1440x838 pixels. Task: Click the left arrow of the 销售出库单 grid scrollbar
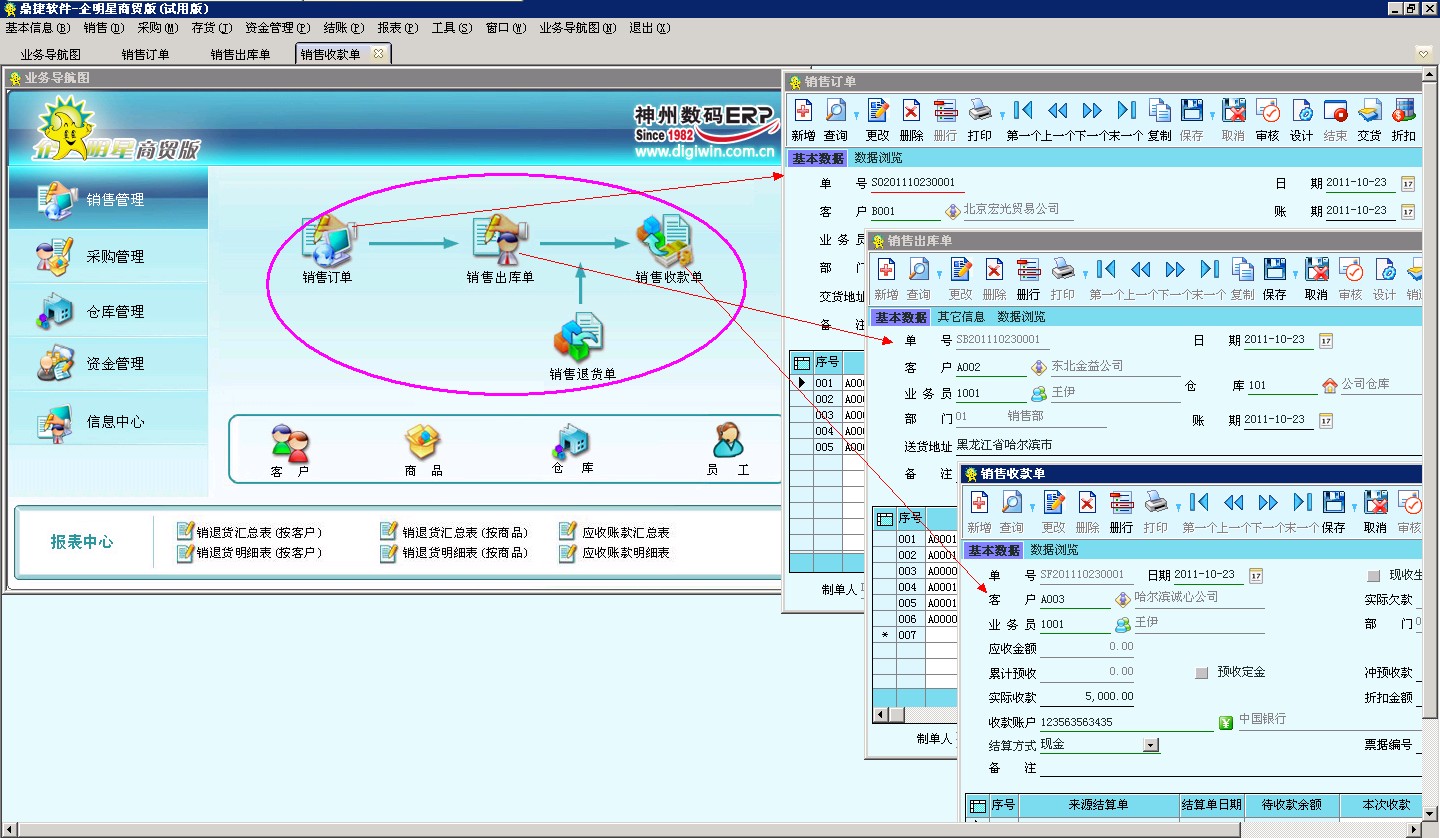(x=882, y=715)
